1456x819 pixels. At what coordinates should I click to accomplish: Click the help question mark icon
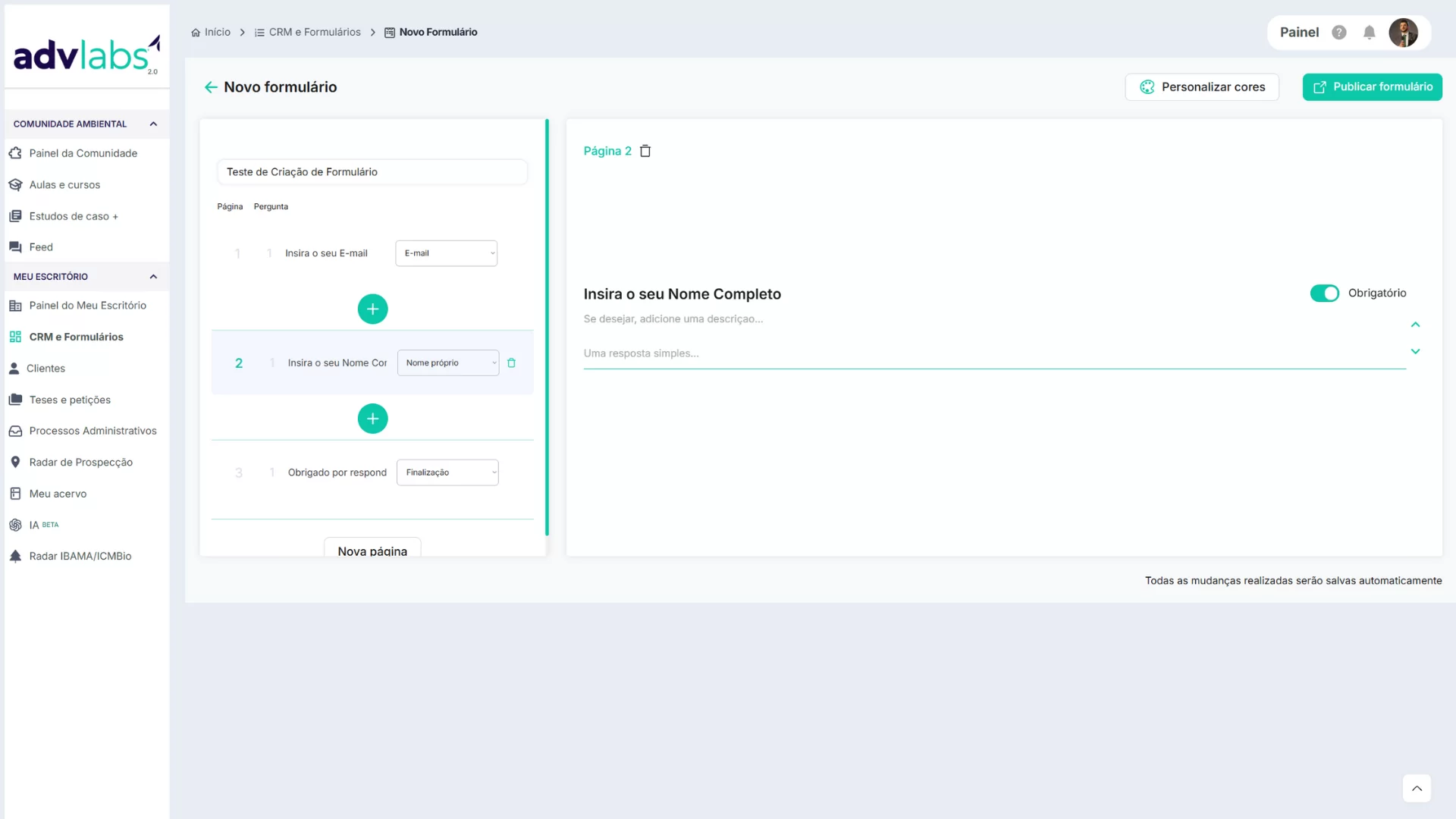1339,33
